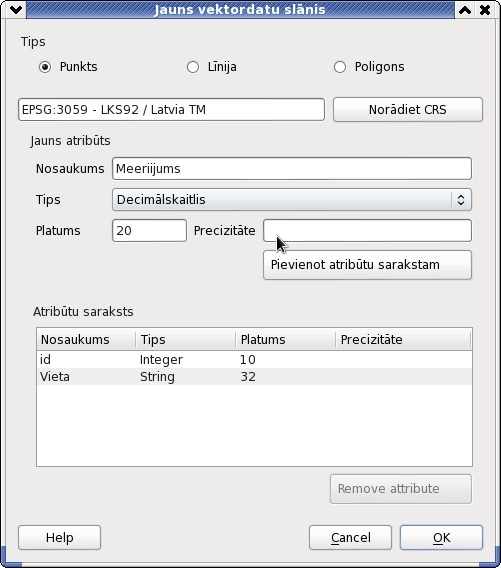The height and width of the screenshot is (568, 501).
Task: Sort list by Platums column header
Action: click(x=286, y=339)
